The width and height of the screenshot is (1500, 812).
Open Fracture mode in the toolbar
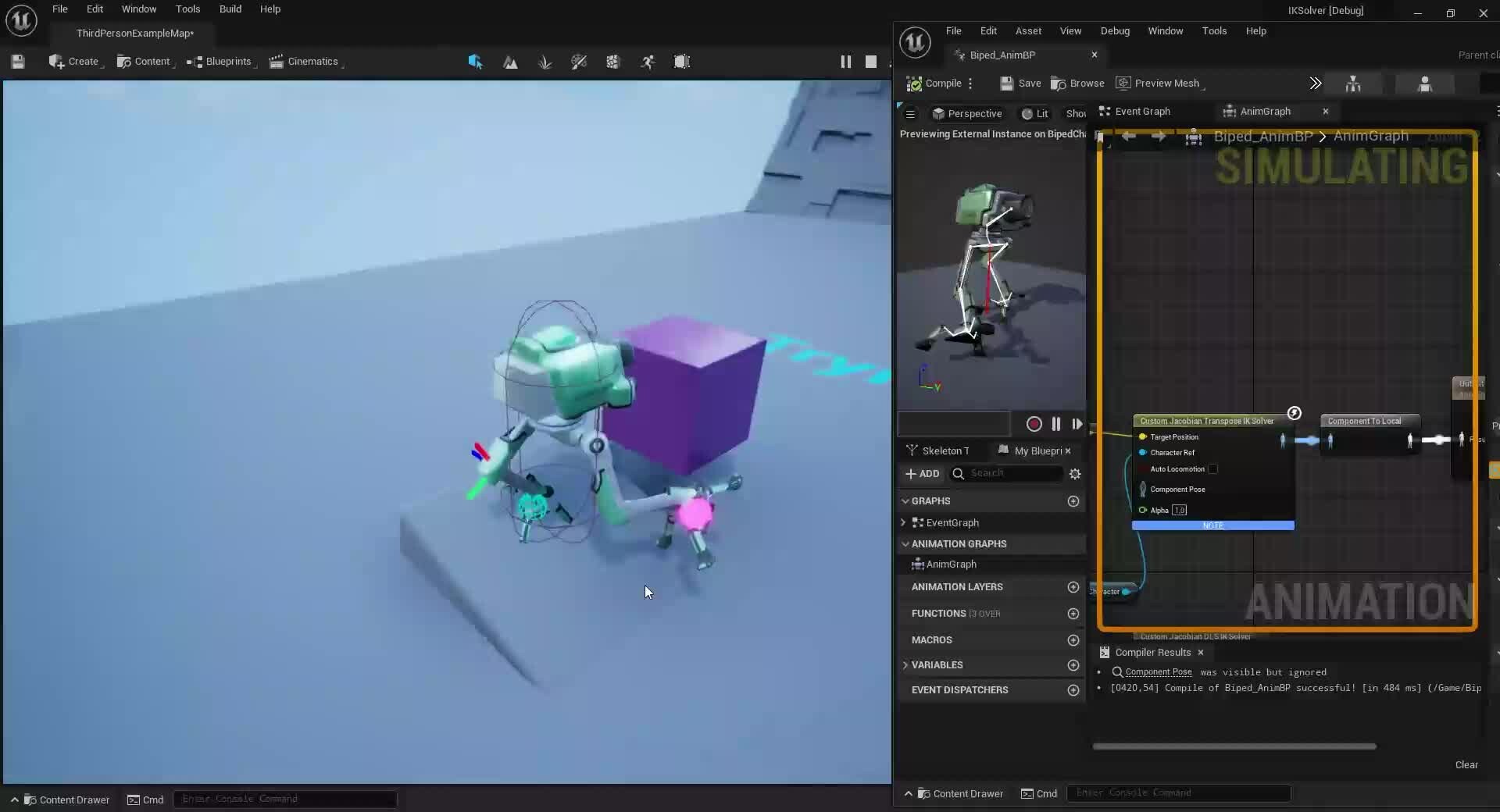coord(612,62)
